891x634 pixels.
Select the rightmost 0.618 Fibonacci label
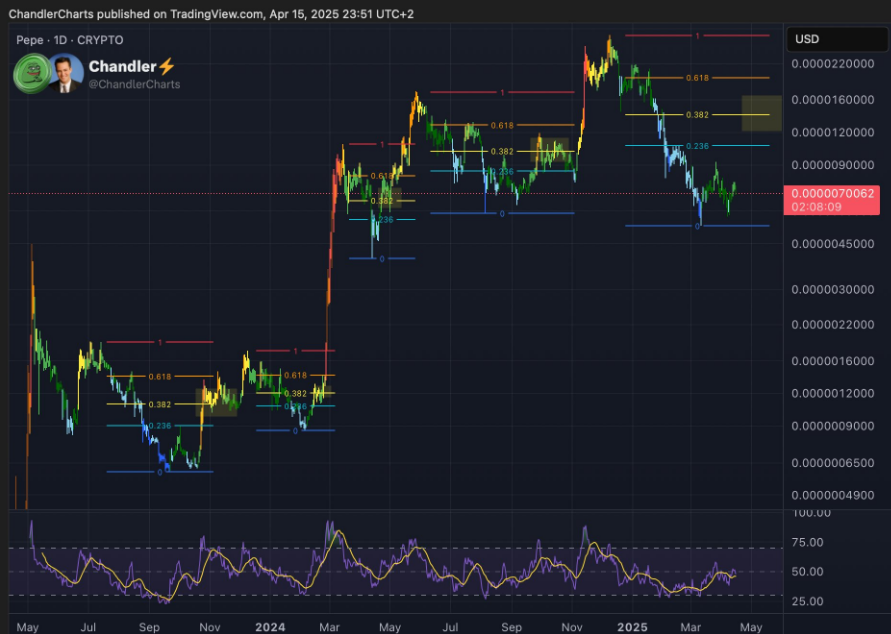pos(697,77)
